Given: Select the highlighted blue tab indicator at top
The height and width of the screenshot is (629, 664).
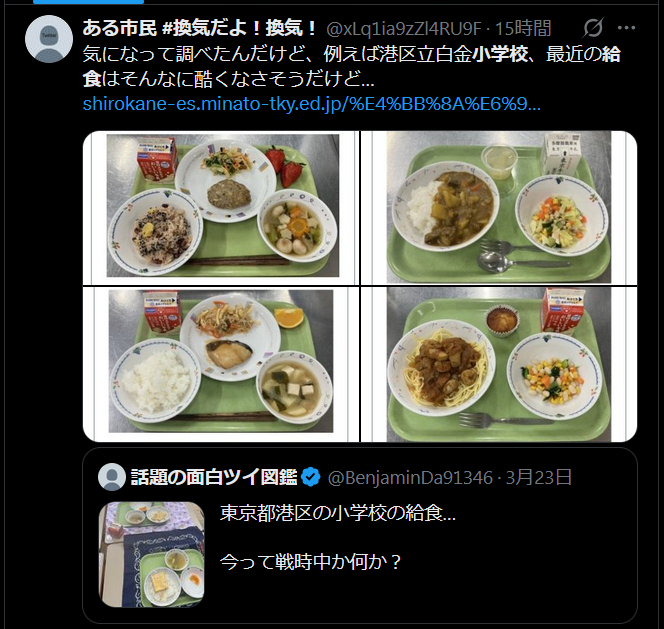Looking at the screenshot, I should (88, 2).
